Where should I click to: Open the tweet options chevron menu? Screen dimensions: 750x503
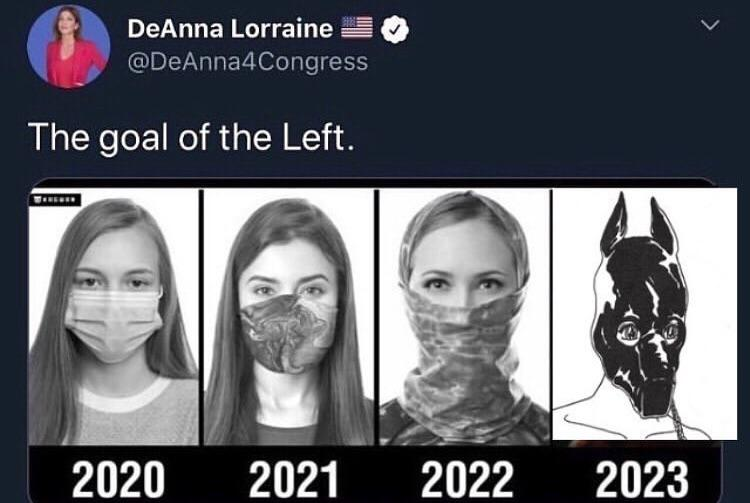click(x=710, y=24)
